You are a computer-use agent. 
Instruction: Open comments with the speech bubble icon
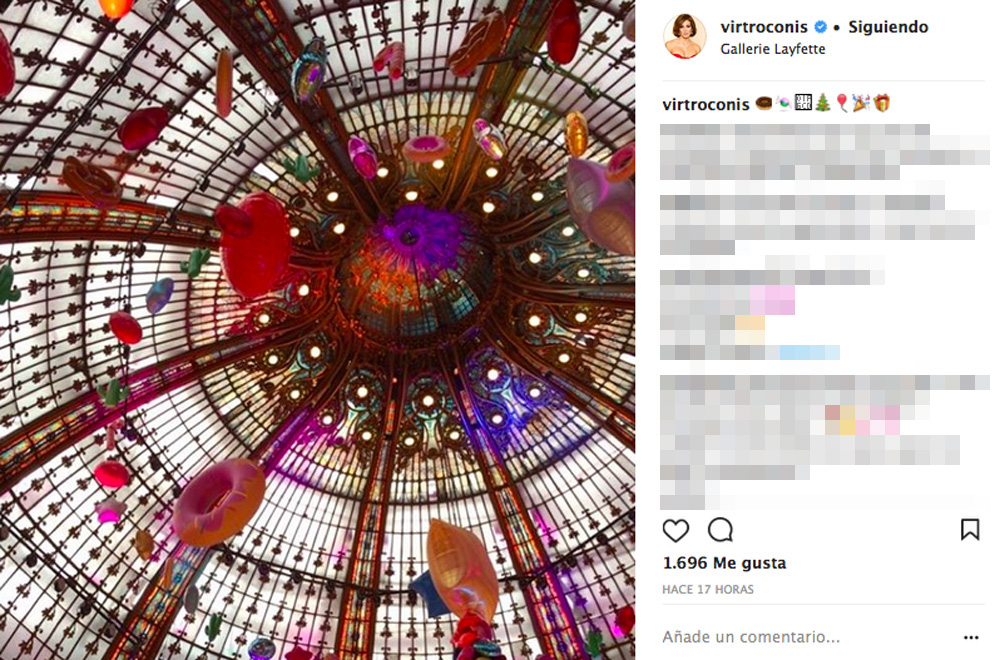pyautogui.click(x=720, y=529)
